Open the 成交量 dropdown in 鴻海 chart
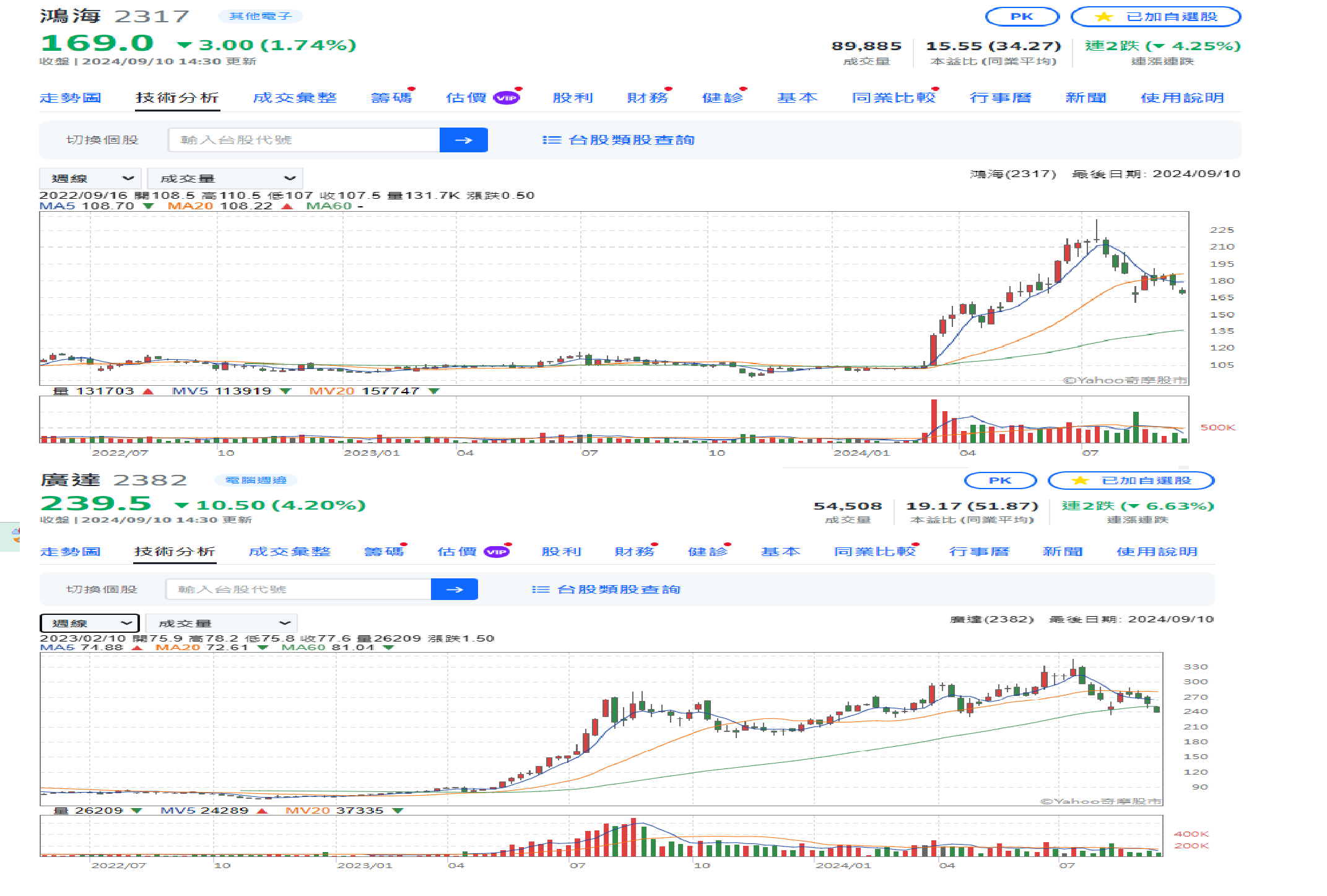Viewport: 1327px width, 896px height. (x=225, y=178)
